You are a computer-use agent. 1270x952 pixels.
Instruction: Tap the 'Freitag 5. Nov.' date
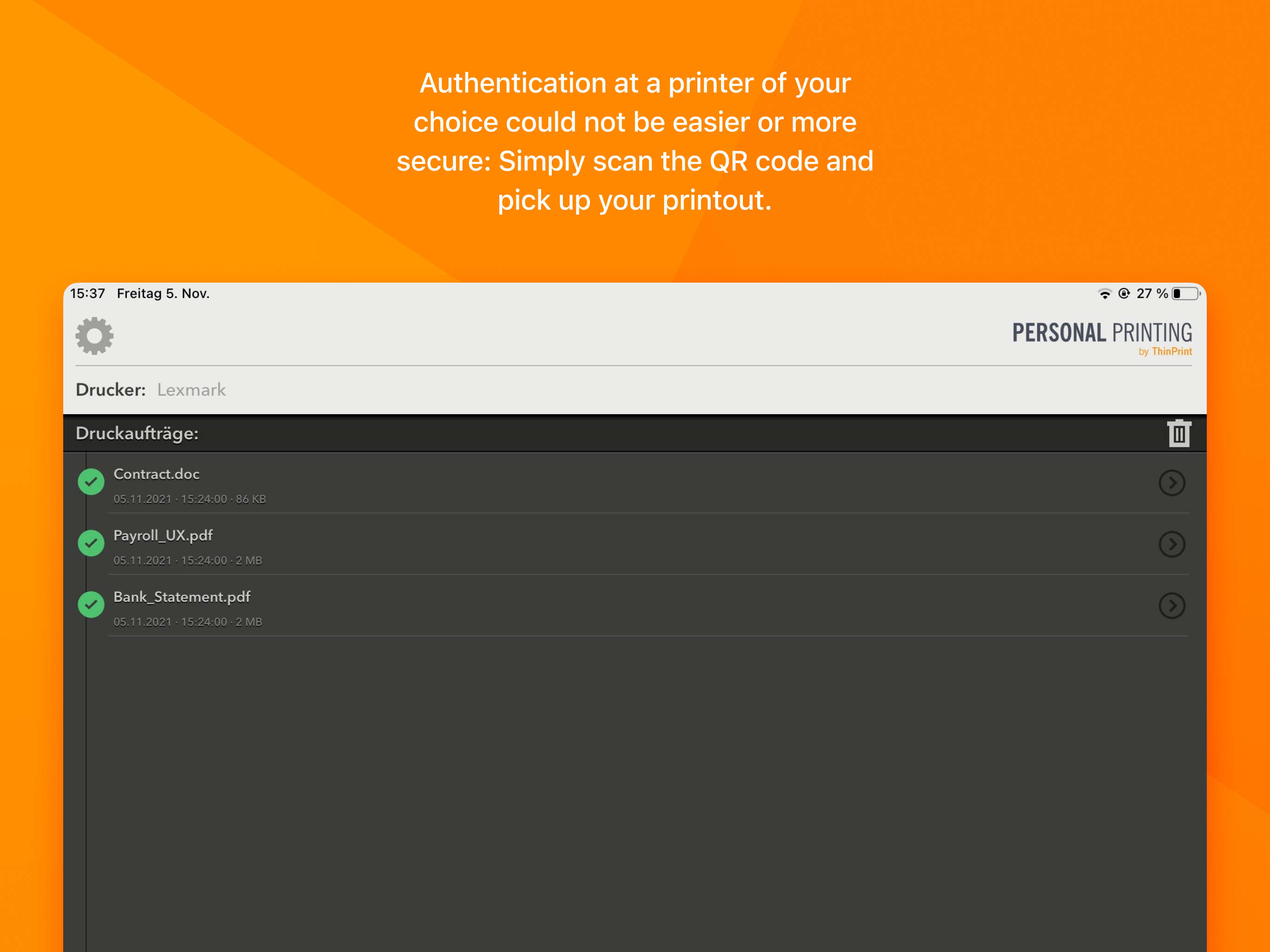pyautogui.click(x=163, y=294)
